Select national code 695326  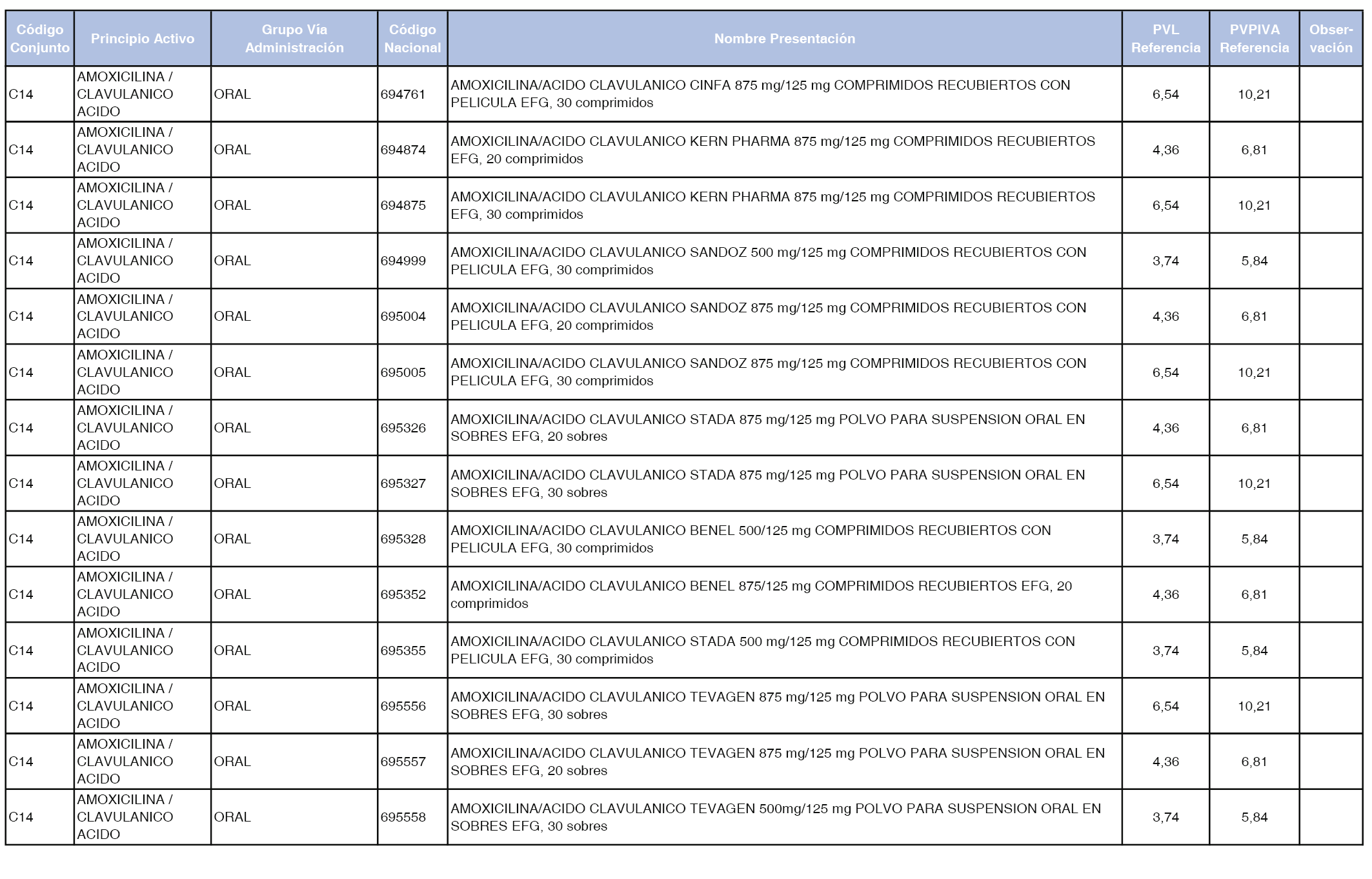click(403, 428)
